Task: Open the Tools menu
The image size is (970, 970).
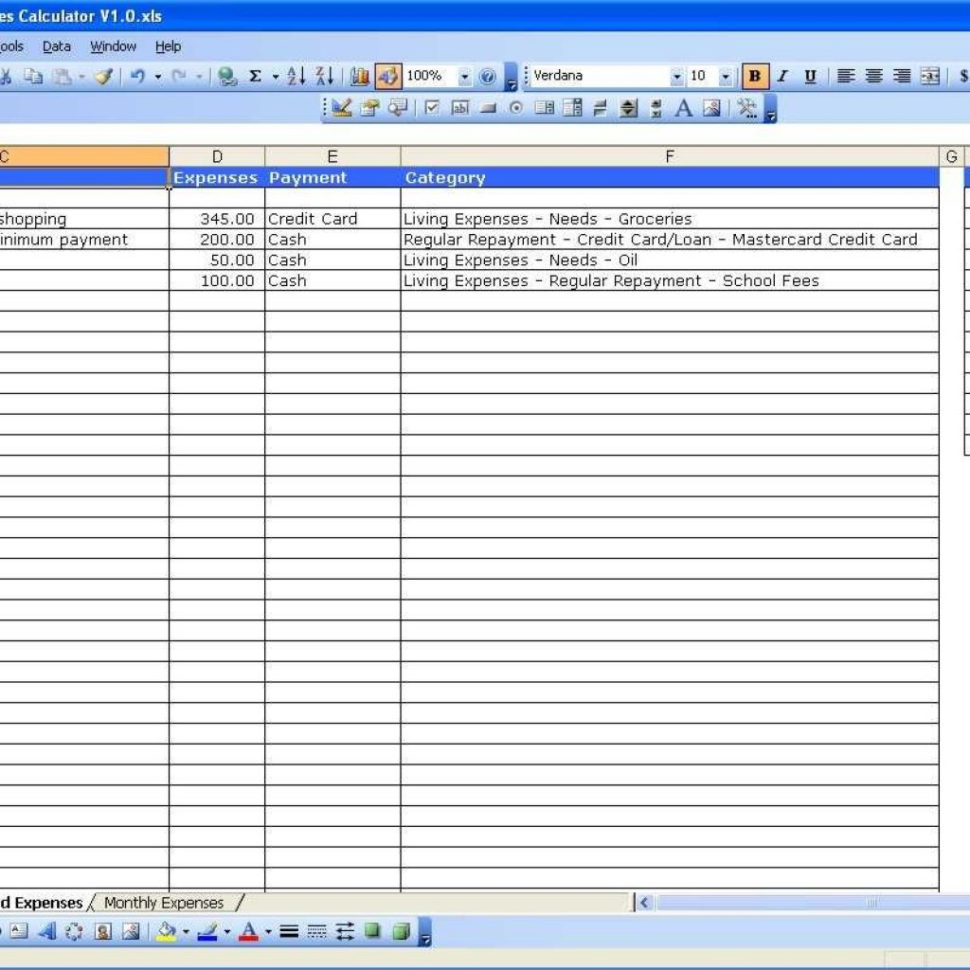Action: point(8,46)
